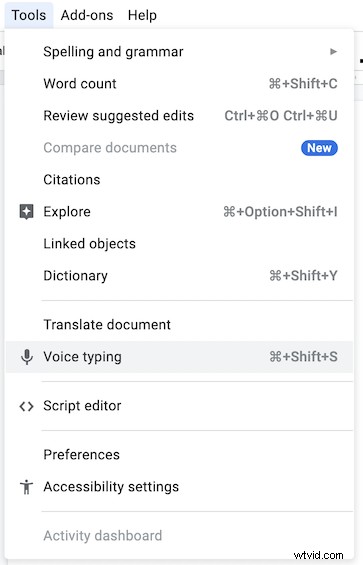Click the New badge beside Compare documents
The width and height of the screenshot is (363, 565).
[x=319, y=148]
